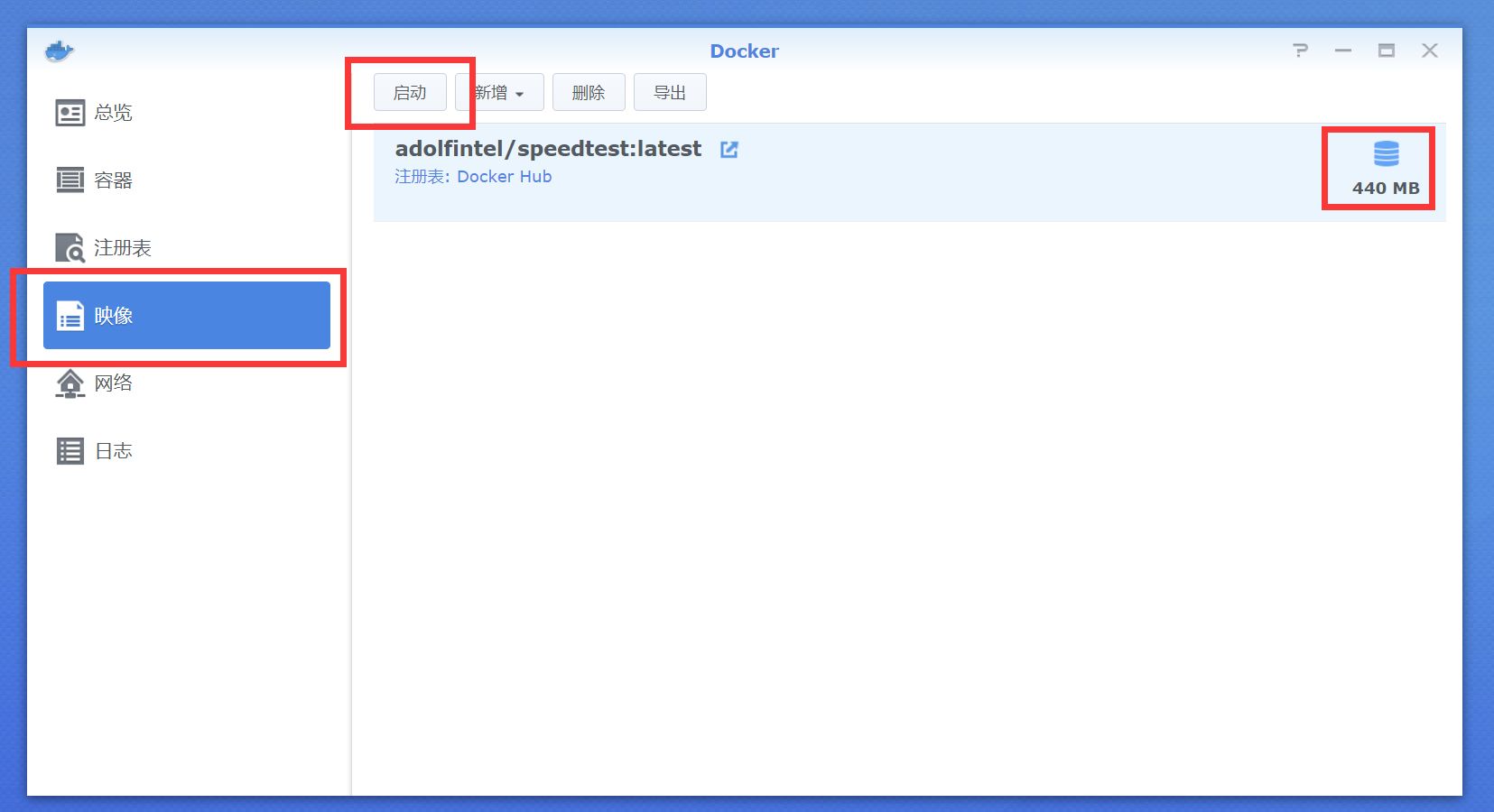Screen dimensions: 1494x812
Task: Click the Docker whale logo icon
Action: click(60, 51)
